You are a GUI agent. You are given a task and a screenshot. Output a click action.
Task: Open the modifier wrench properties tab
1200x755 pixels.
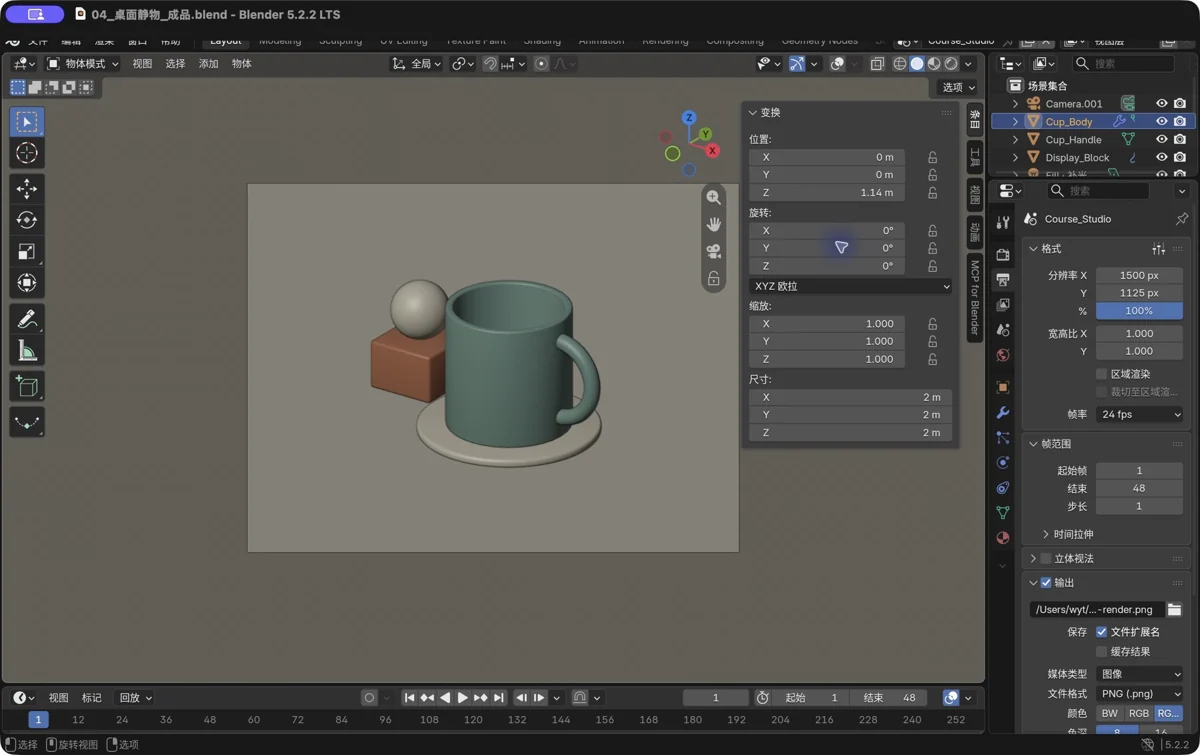[1003, 412]
